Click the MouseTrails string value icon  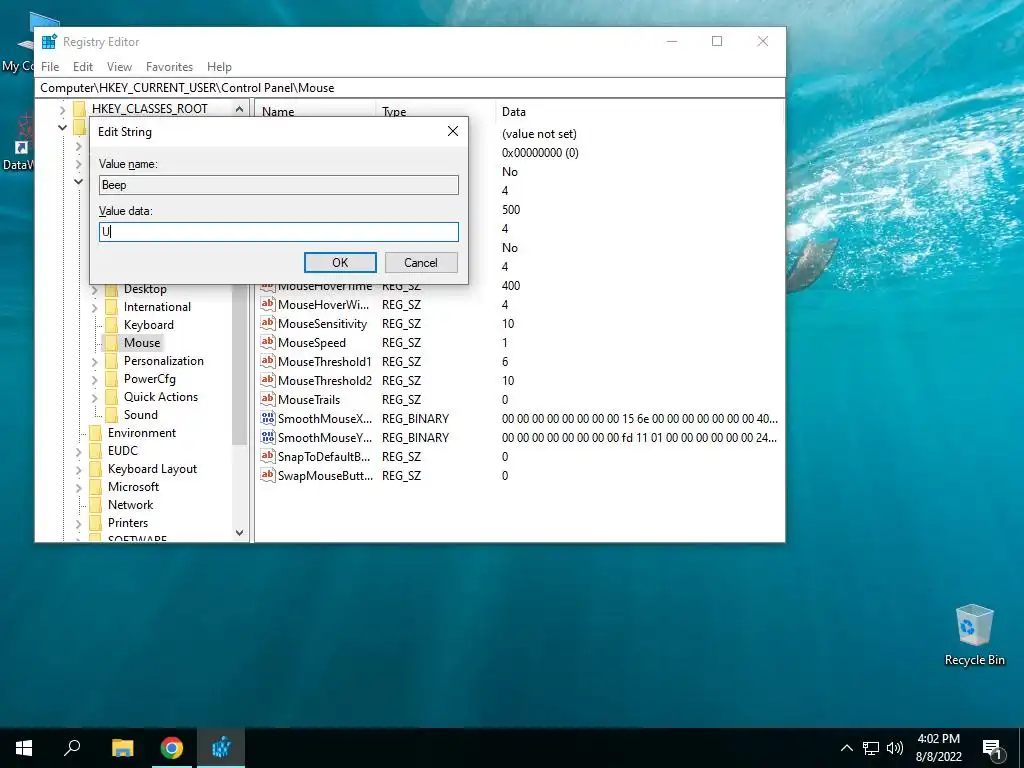pyautogui.click(x=267, y=399)
